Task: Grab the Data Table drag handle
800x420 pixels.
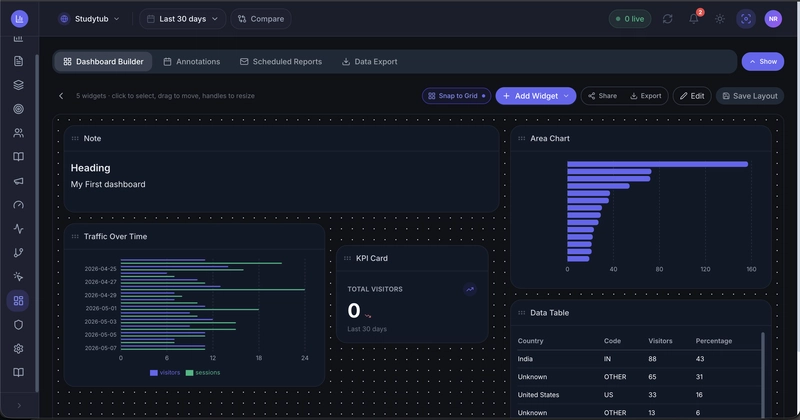Action: [521, 313]
